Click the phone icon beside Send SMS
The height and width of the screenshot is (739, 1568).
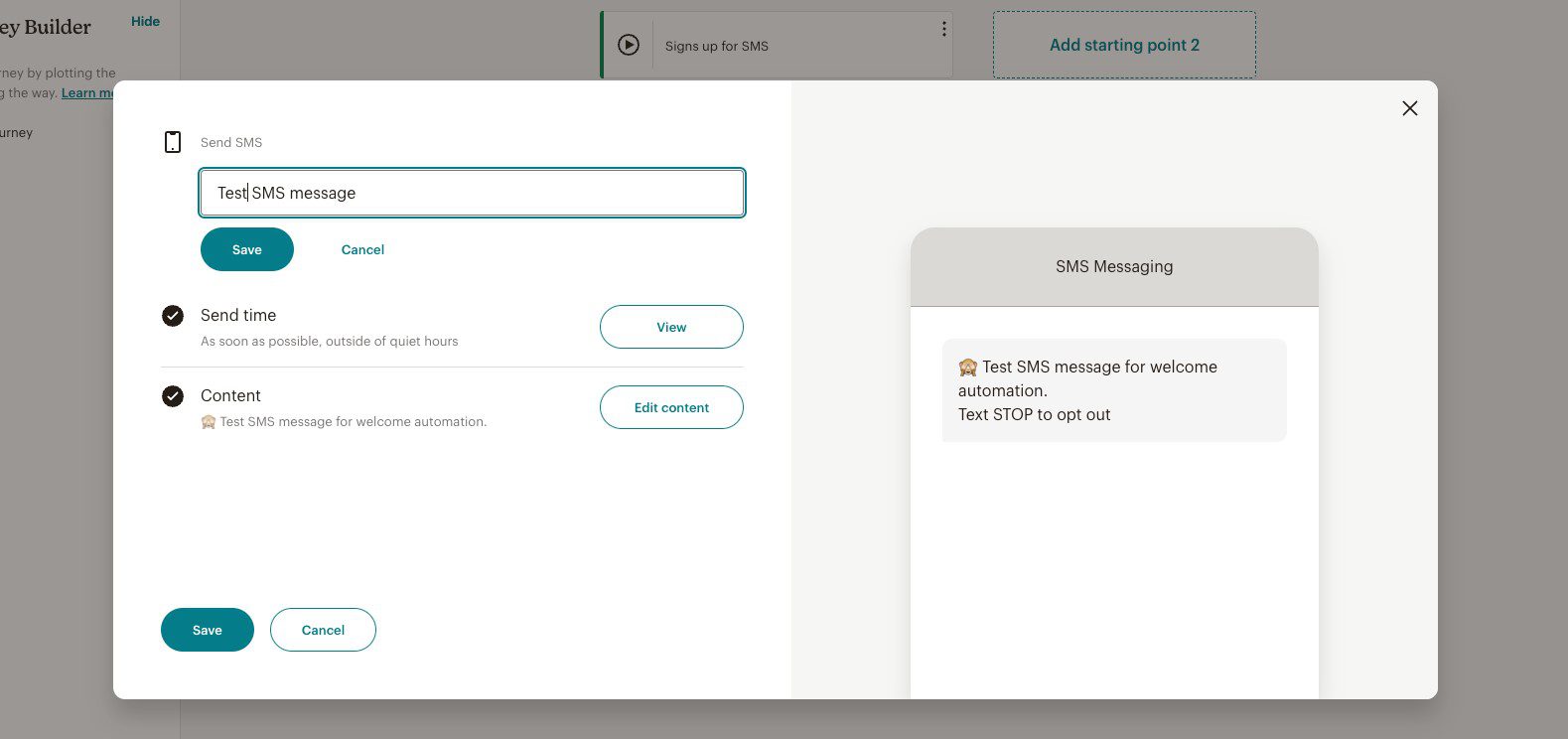[173, 142]
